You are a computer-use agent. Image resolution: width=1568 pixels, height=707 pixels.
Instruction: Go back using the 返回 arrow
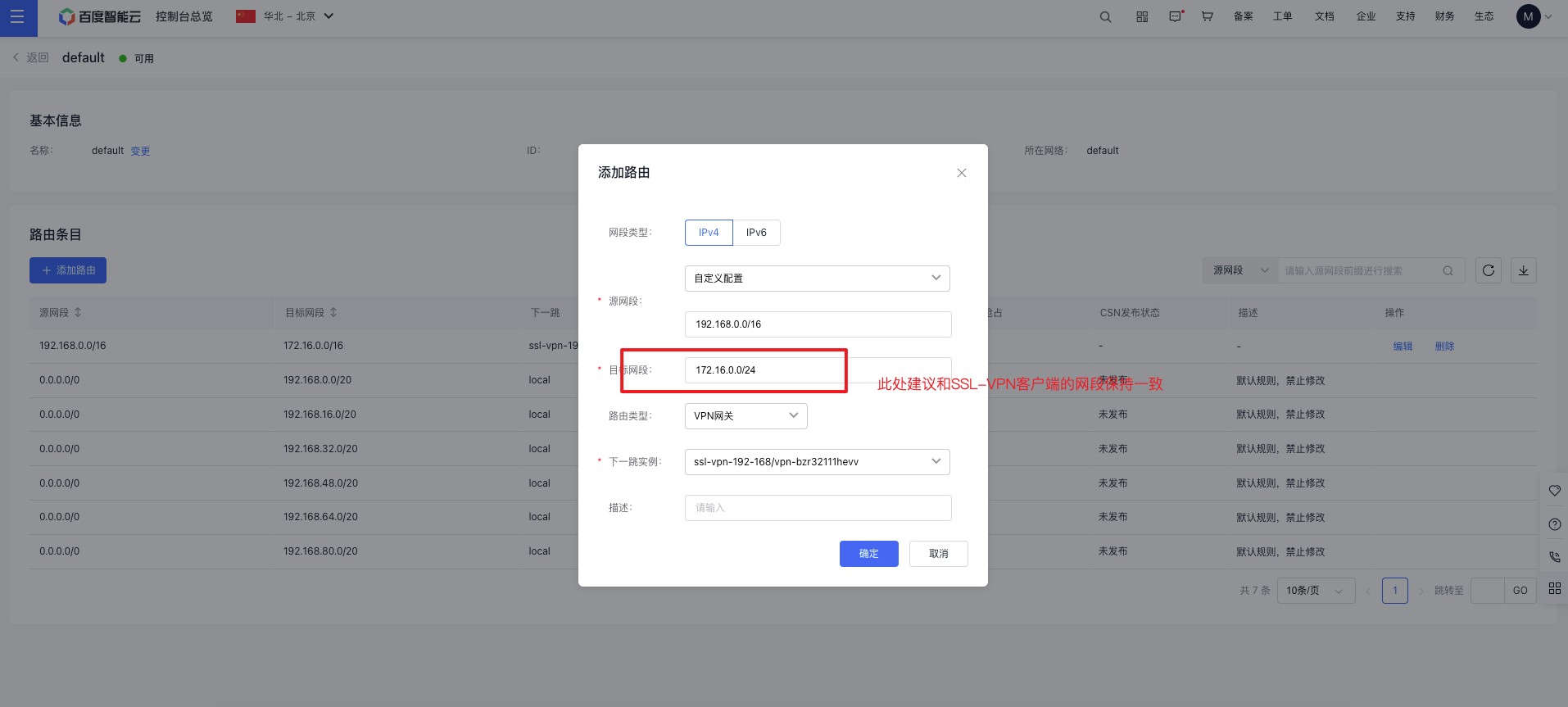point(30,57)
